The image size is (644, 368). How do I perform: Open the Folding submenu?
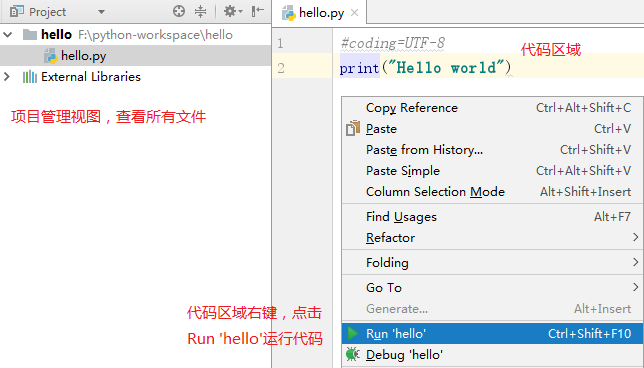pos(492,262)
